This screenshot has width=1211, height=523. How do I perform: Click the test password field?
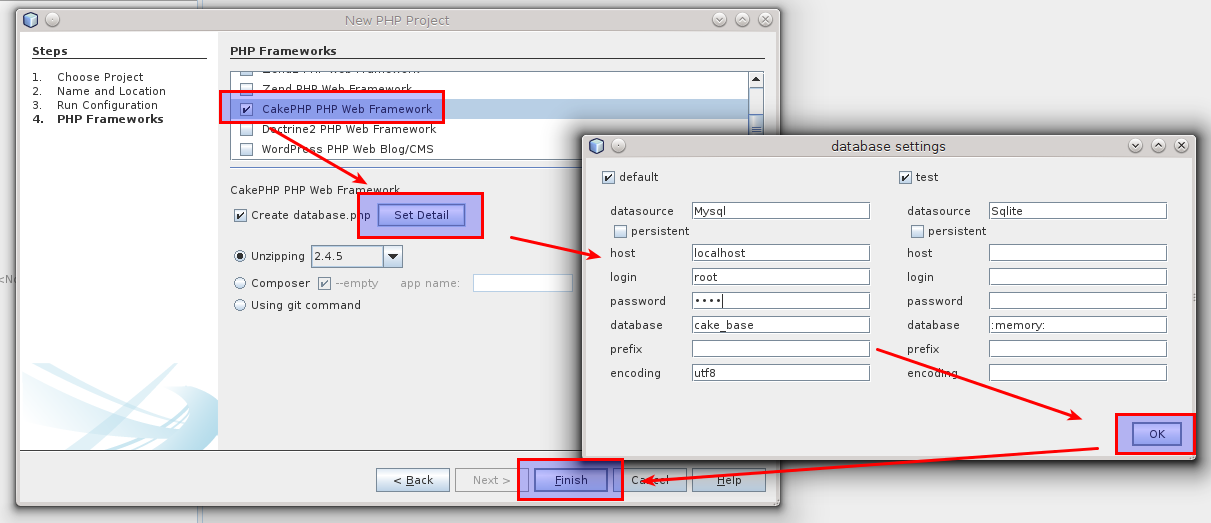1078,301
